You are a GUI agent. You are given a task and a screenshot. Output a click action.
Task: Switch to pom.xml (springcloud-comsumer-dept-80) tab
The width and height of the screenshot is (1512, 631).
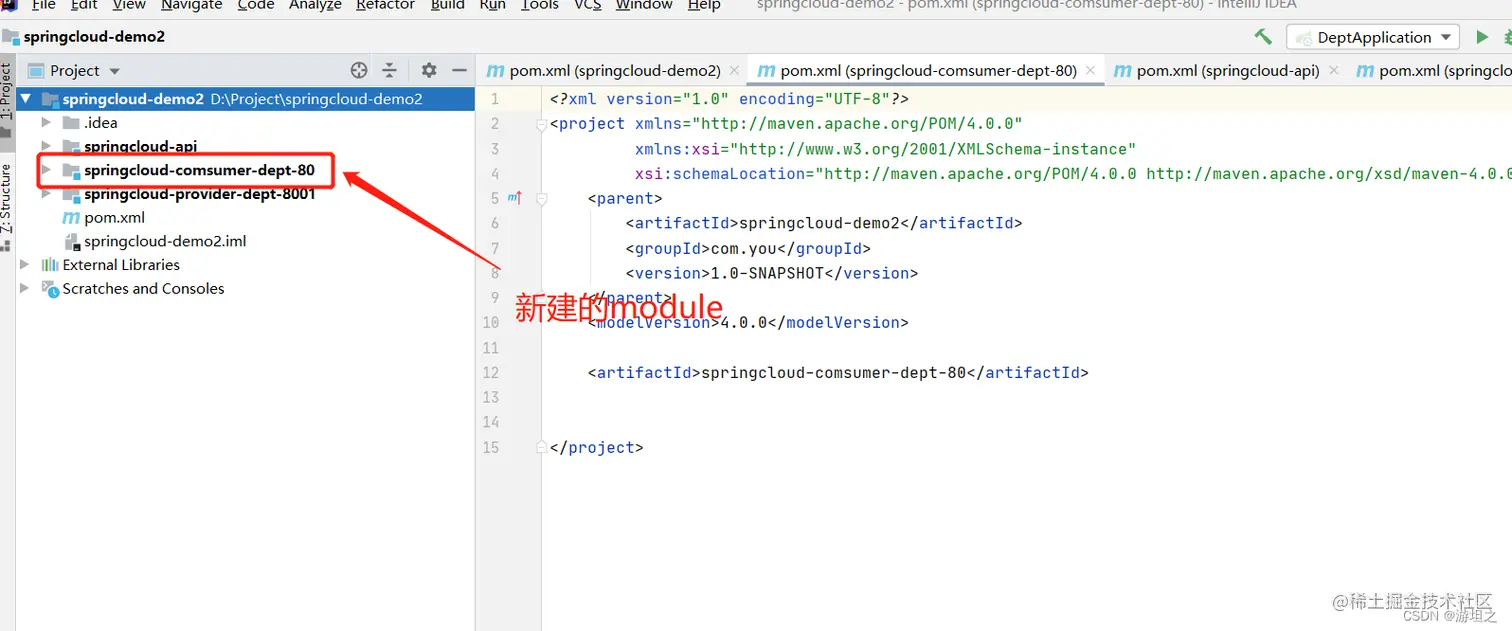click(x=929, y=70)
